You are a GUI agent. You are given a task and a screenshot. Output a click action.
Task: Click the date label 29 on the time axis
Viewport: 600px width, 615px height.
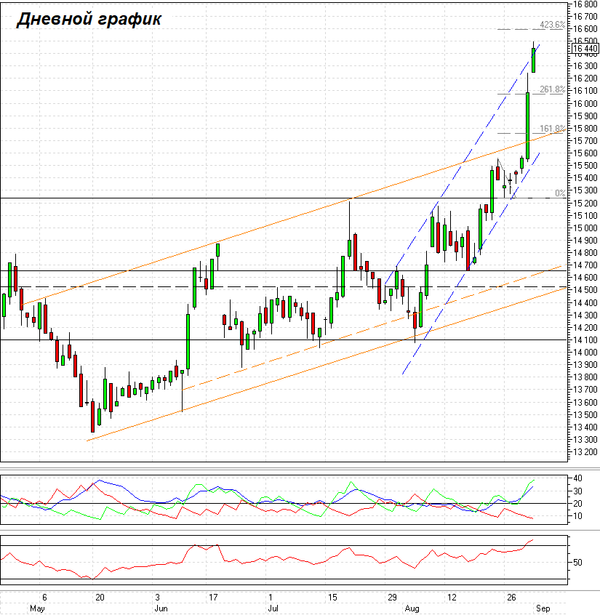click(x=393, y=597)
